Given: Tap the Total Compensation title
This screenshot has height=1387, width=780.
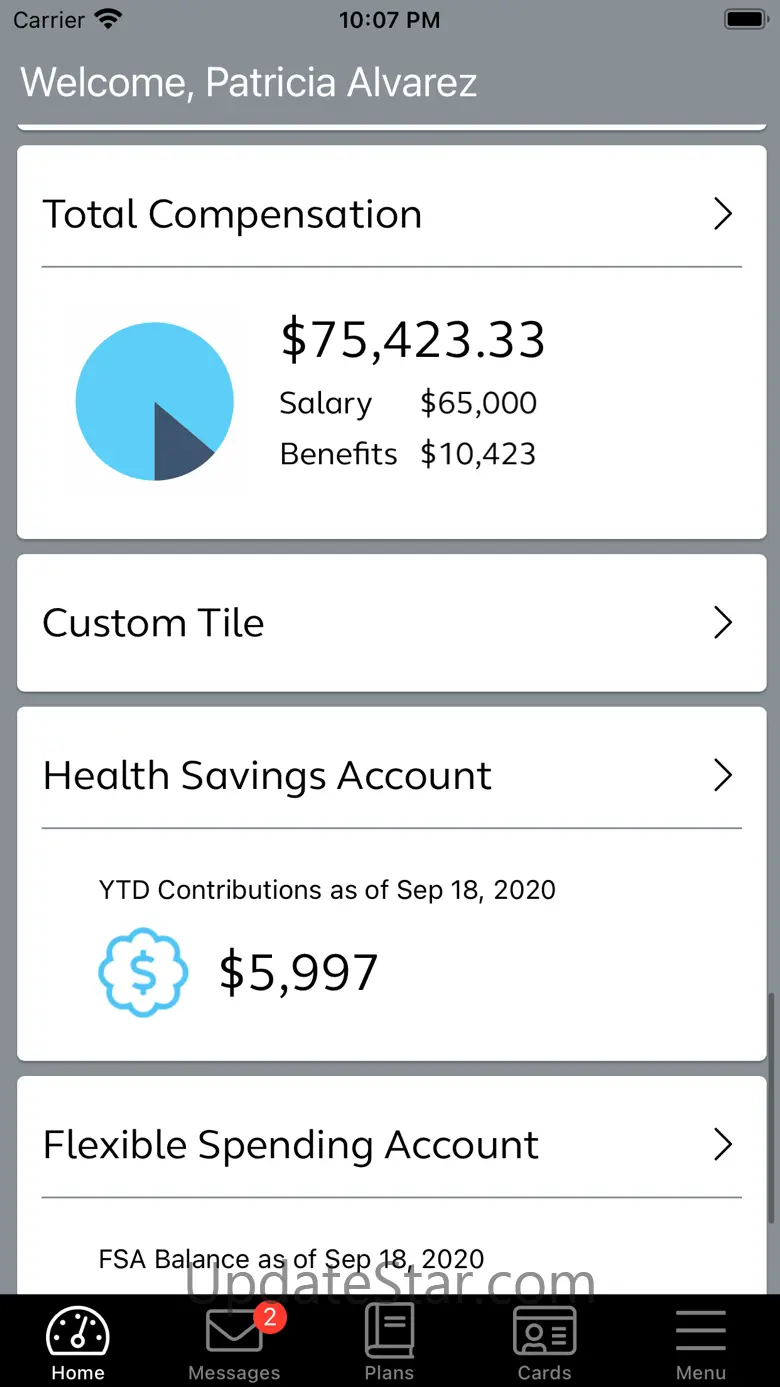Looking at the screenshot, I should tap(232, 214).
